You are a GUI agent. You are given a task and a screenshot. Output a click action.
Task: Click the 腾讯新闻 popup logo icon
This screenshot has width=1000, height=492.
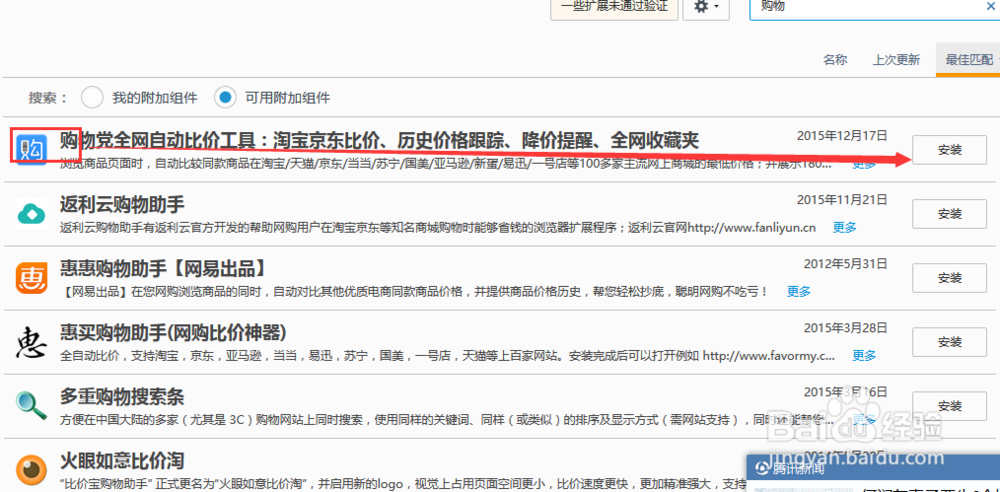tap(761, 468)
